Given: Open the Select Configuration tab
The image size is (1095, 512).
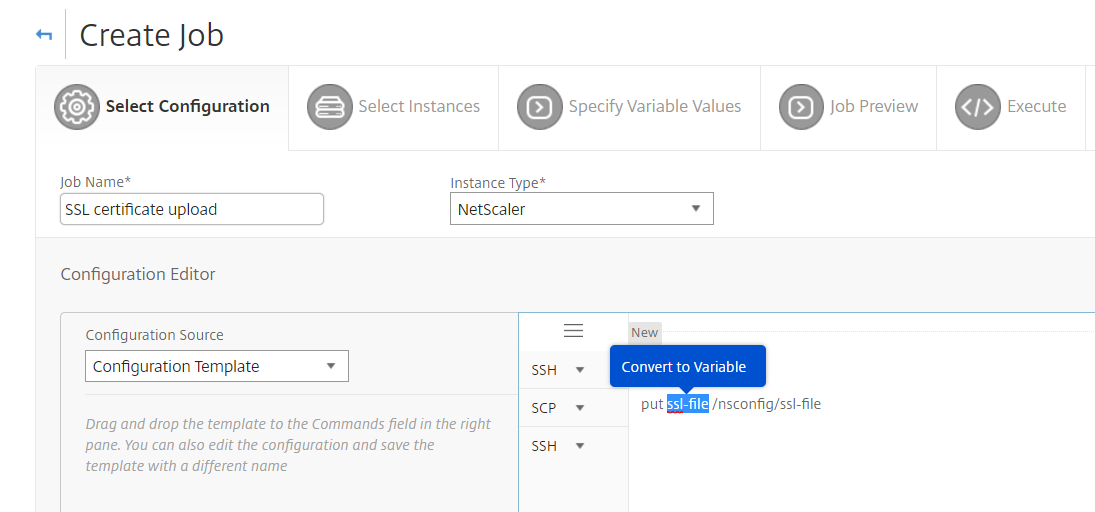Looking at the screenshot, I should click(162, 108).
